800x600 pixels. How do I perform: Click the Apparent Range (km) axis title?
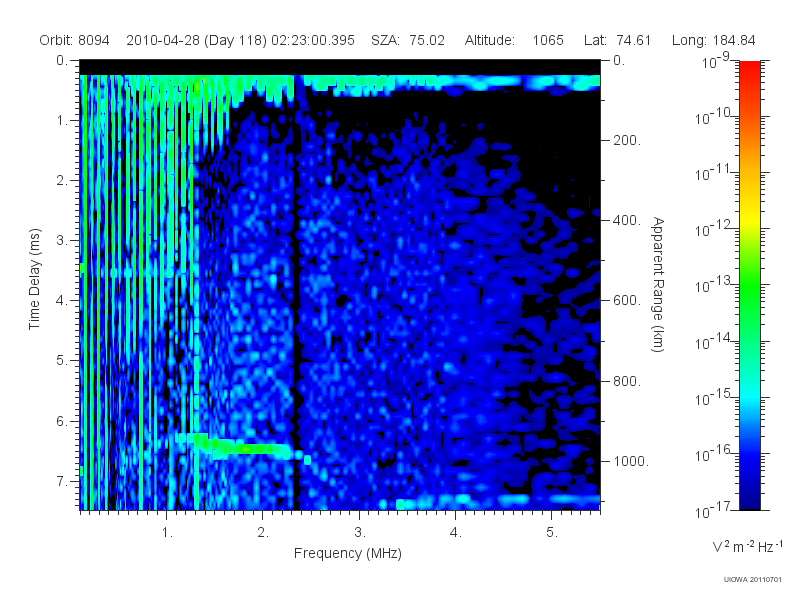coord(658,284)
